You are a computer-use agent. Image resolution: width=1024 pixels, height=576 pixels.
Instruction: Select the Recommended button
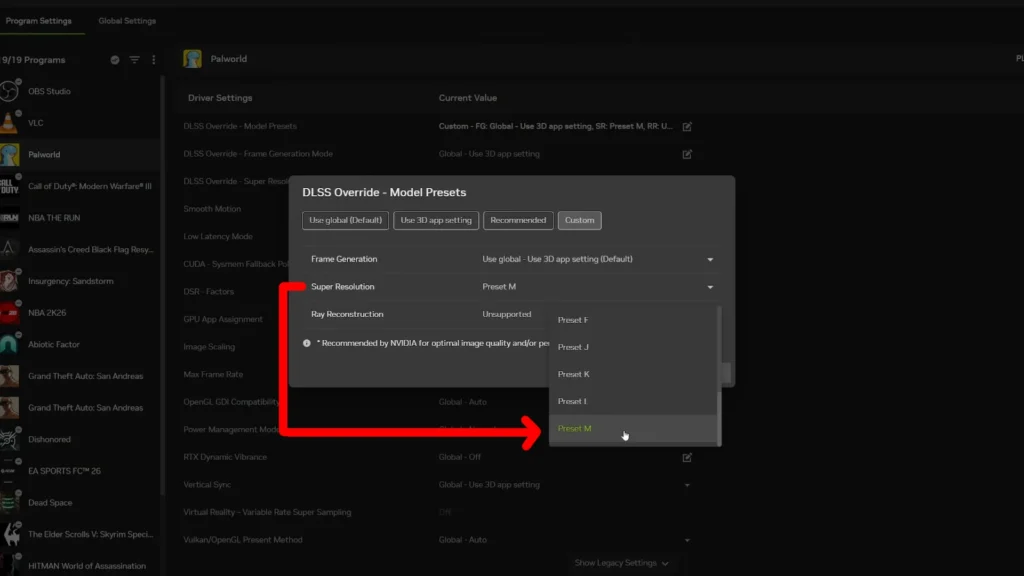pos(518,220)
